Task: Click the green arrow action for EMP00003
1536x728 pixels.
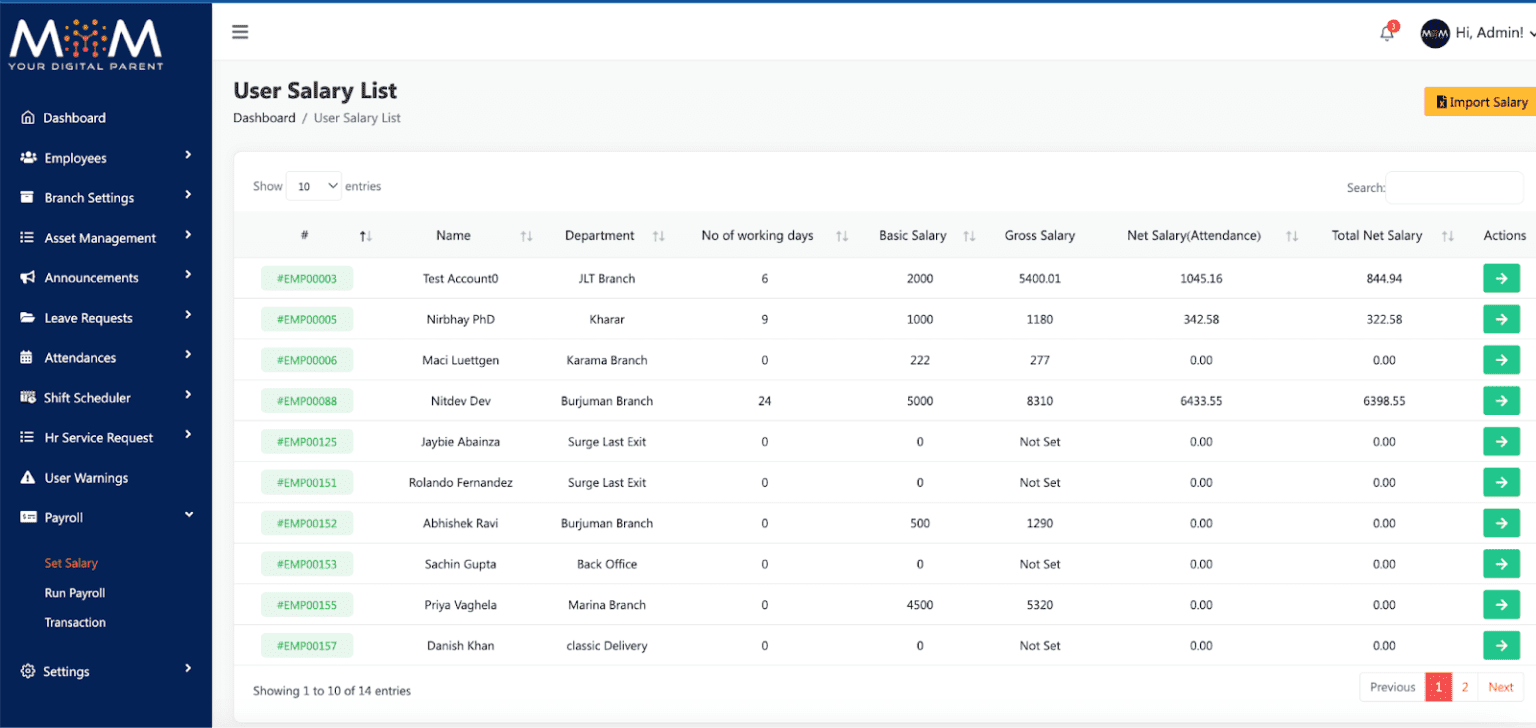Action: 1501,278
